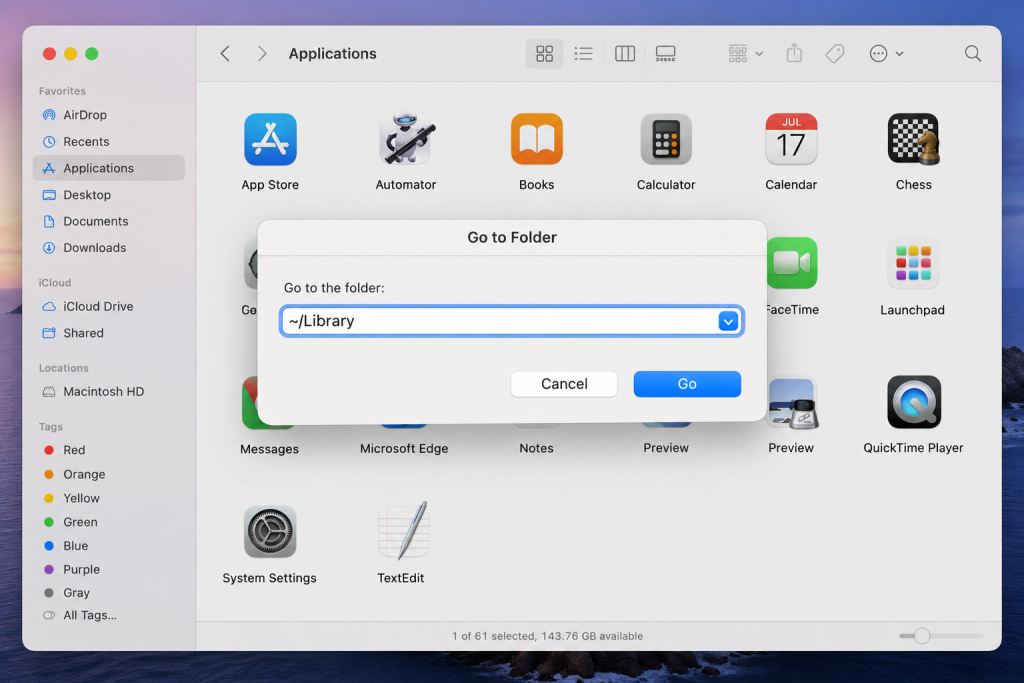
Task: Filter by the Yellow tag
Action: click(108, 498)
